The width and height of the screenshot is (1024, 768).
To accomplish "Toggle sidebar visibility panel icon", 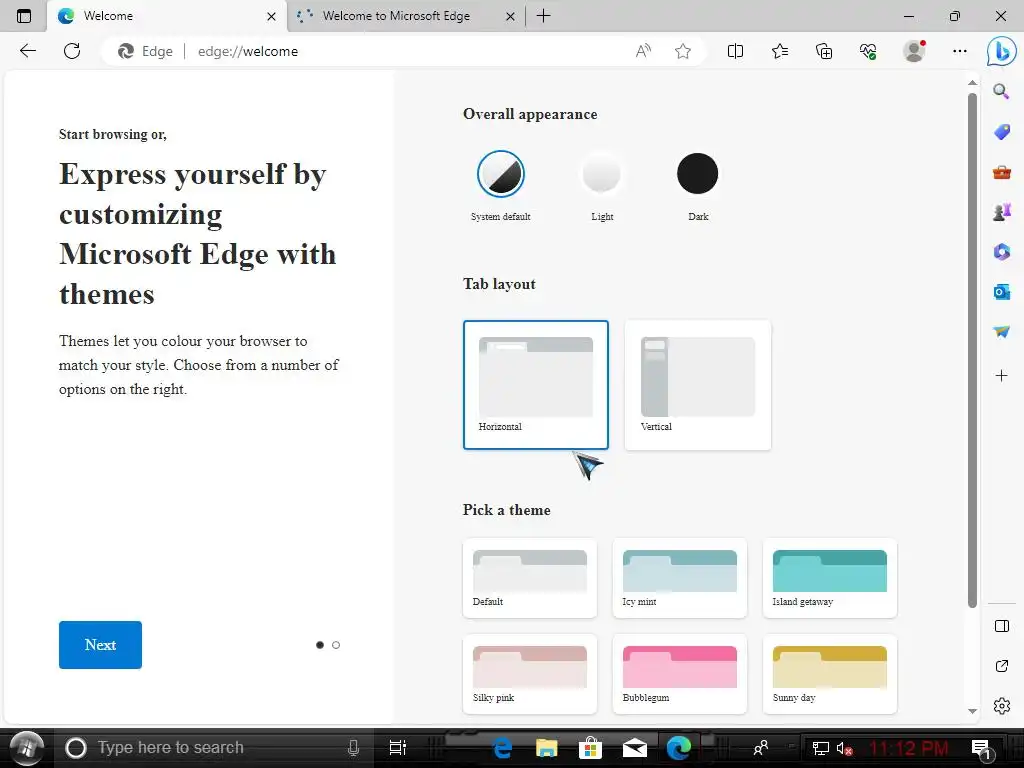I will (x=1002, y=626).
